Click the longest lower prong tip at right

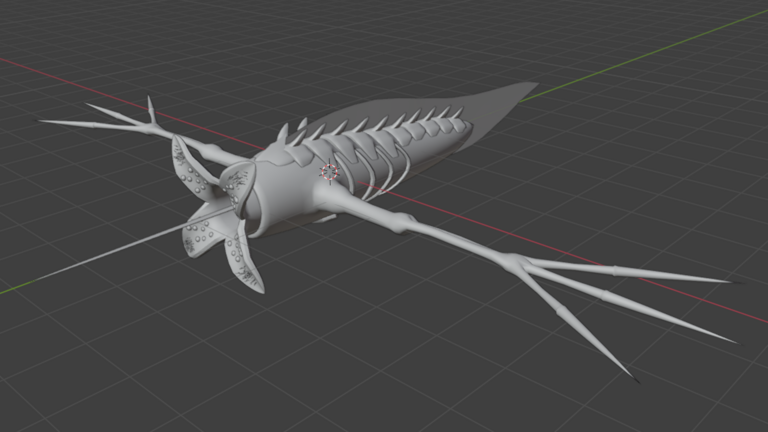pyautogui.click(x=628, y=373)
